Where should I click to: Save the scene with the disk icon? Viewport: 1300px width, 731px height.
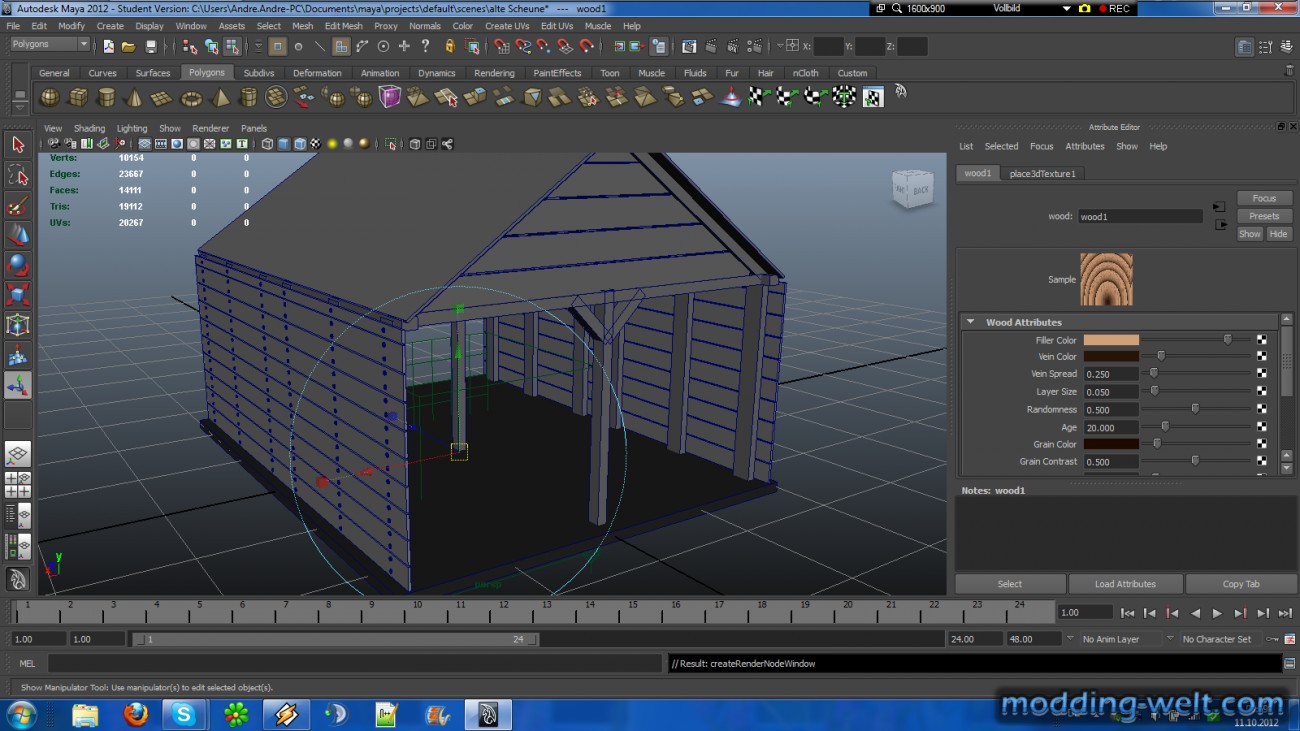[151, 46]
